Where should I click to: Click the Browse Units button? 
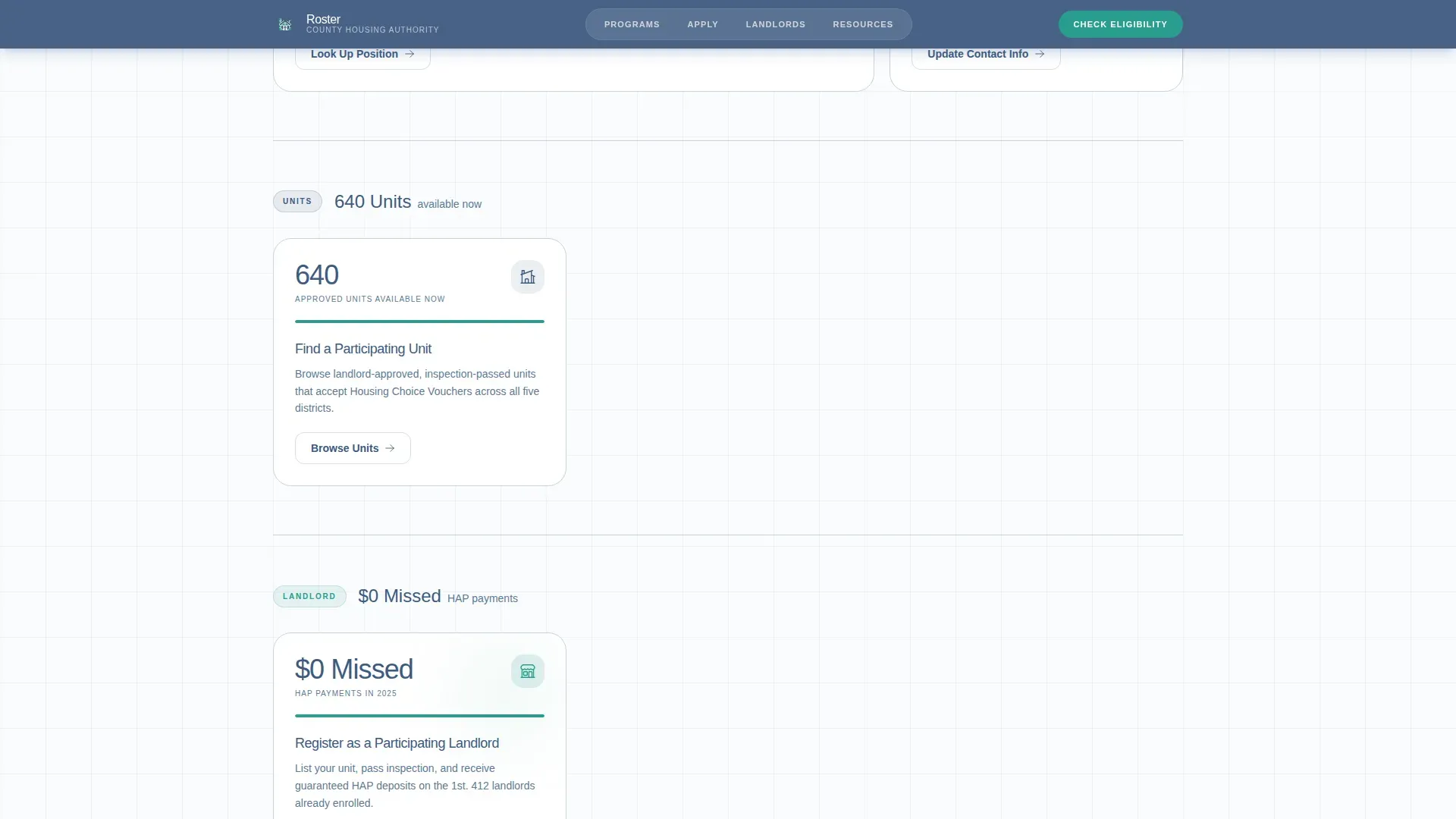[353, 448]
